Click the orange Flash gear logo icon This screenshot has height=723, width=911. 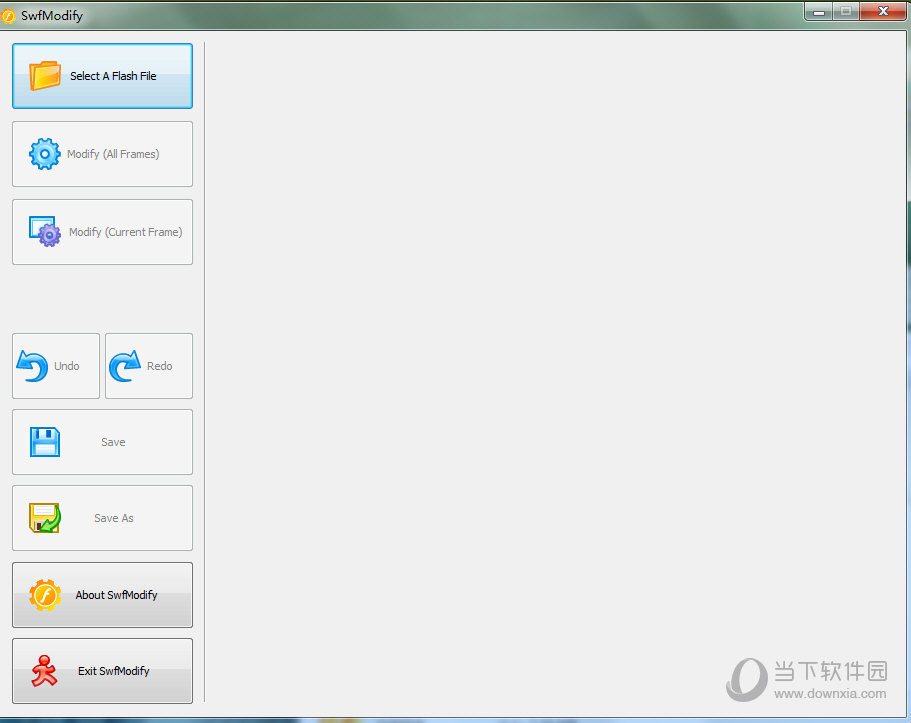[45, 595]
